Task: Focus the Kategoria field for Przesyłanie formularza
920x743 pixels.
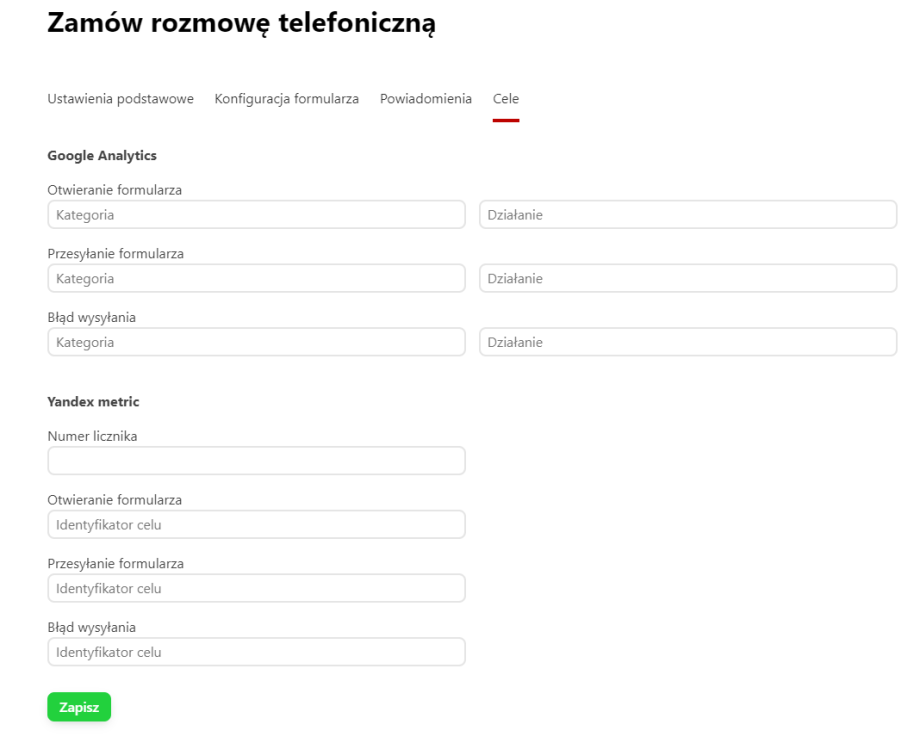Action: (x=256, y=278)
